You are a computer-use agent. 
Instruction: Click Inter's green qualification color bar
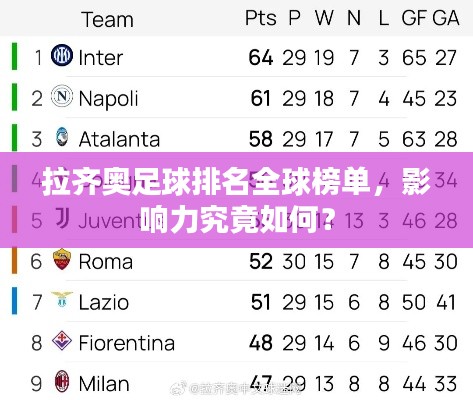click(14, 56)
